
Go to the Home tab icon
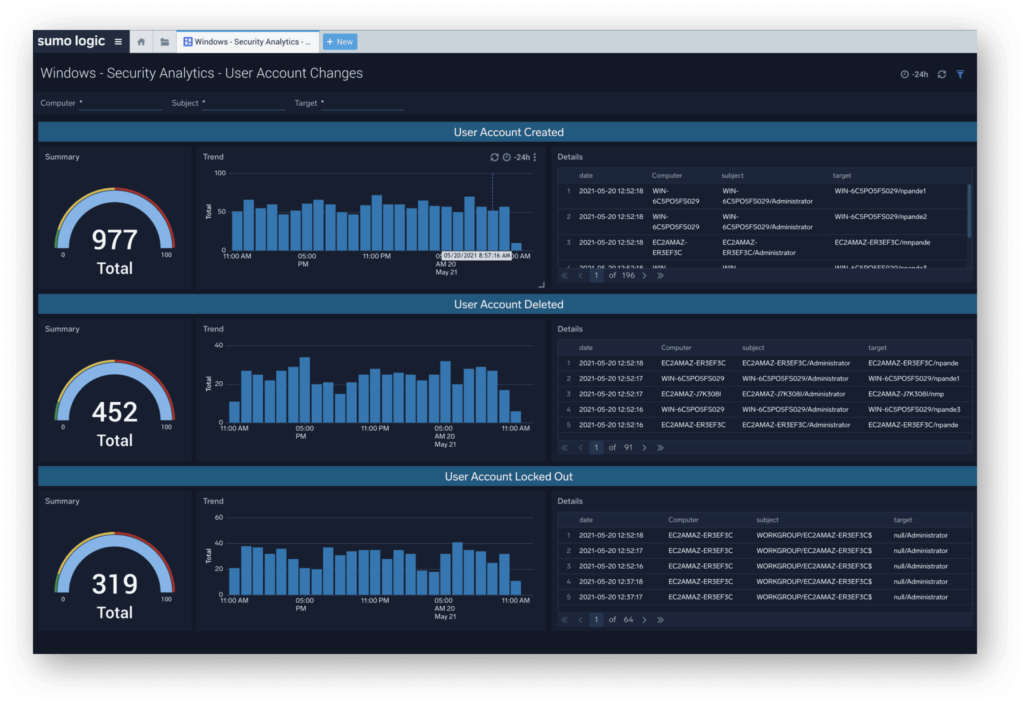coord(141,42)
